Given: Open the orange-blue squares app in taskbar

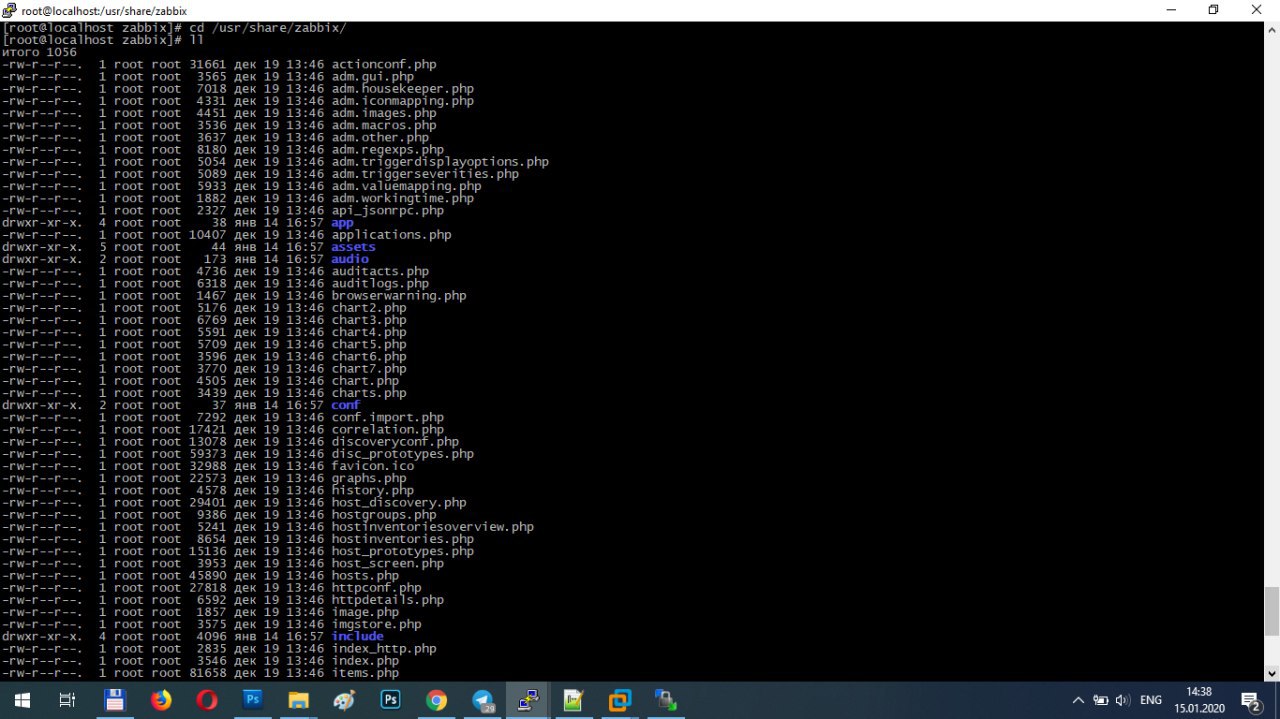Looking at the screenshot, I should (620, 700).
